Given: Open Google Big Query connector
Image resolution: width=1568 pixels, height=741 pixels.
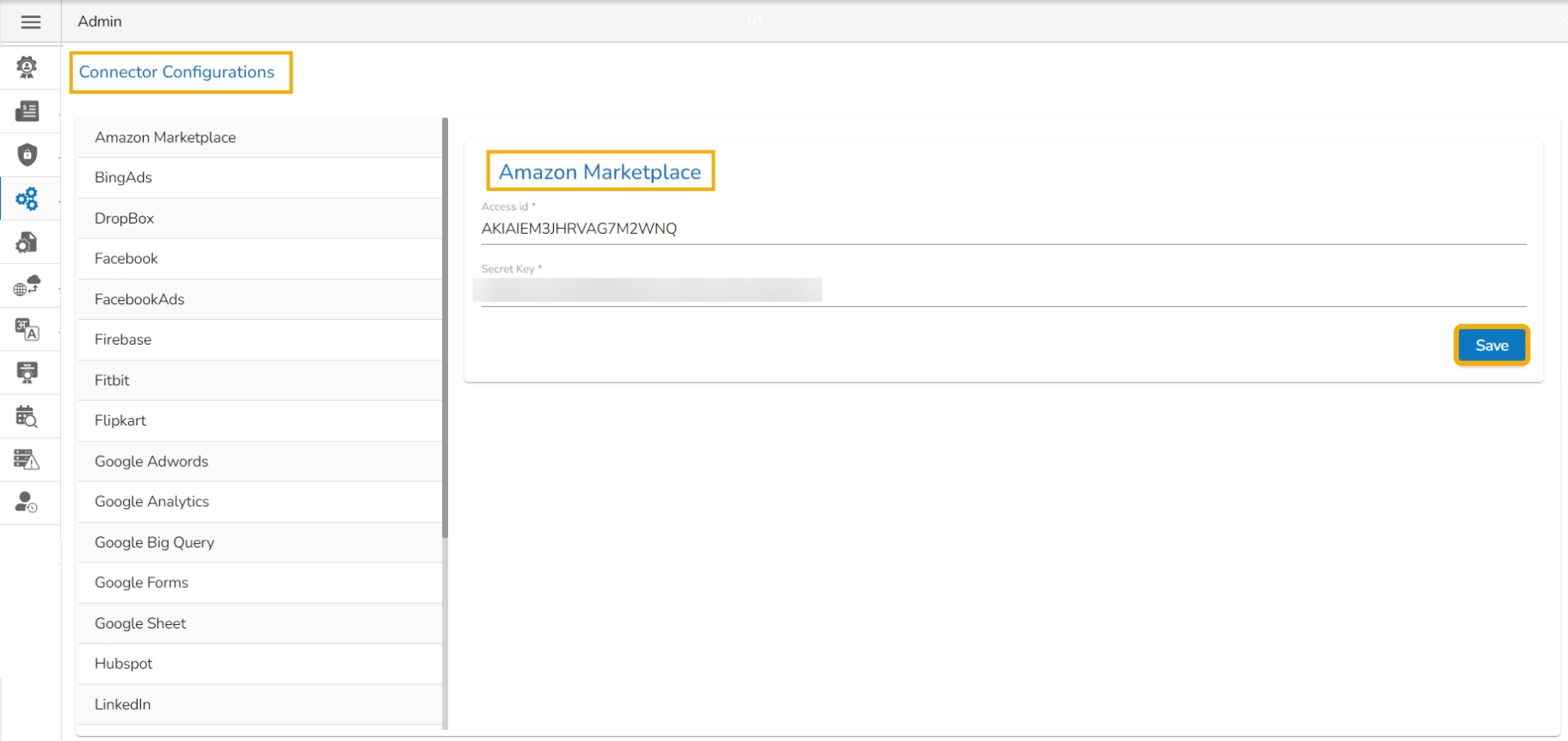Looking at the screenshot, I should [260, 542].
